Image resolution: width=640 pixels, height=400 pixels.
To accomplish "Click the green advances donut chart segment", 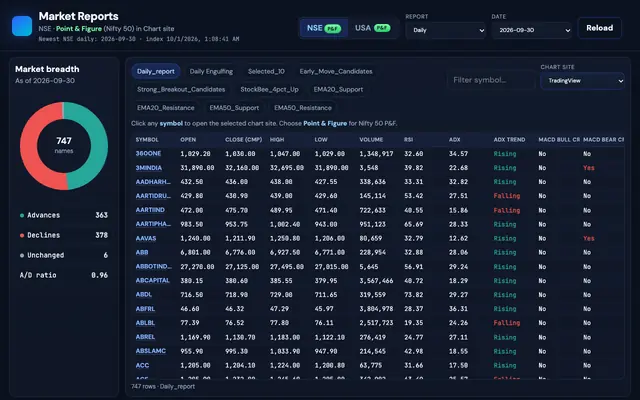I will (100, 146).
